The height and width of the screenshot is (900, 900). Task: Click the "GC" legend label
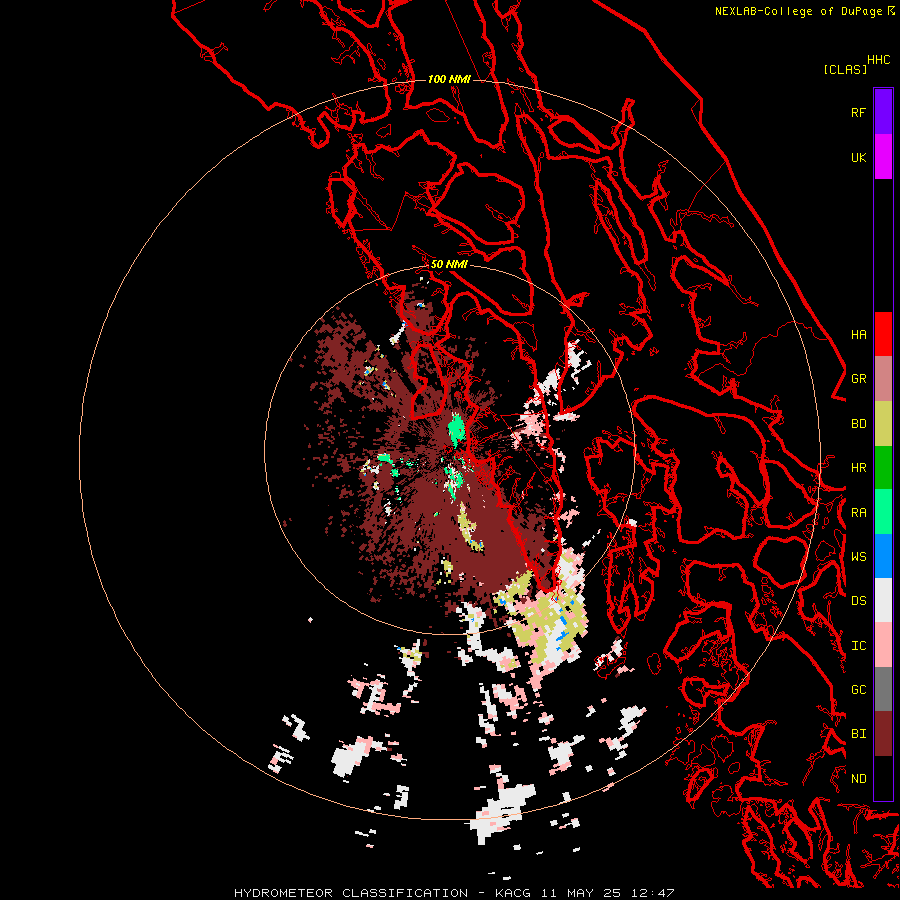point(859,690)
